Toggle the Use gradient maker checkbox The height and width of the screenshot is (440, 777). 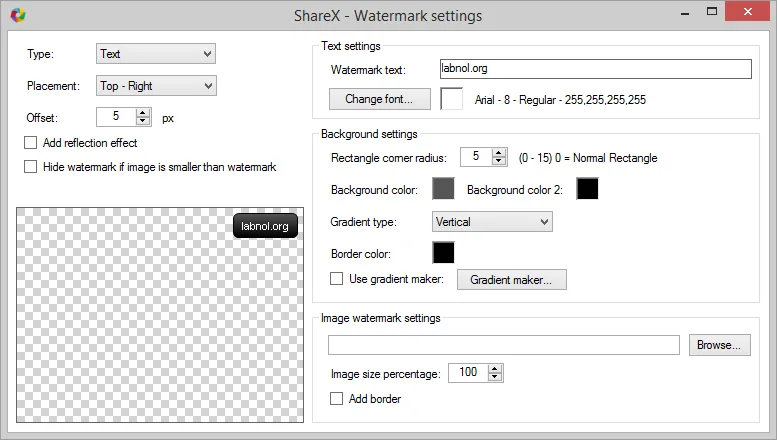[x=336, y=278]
